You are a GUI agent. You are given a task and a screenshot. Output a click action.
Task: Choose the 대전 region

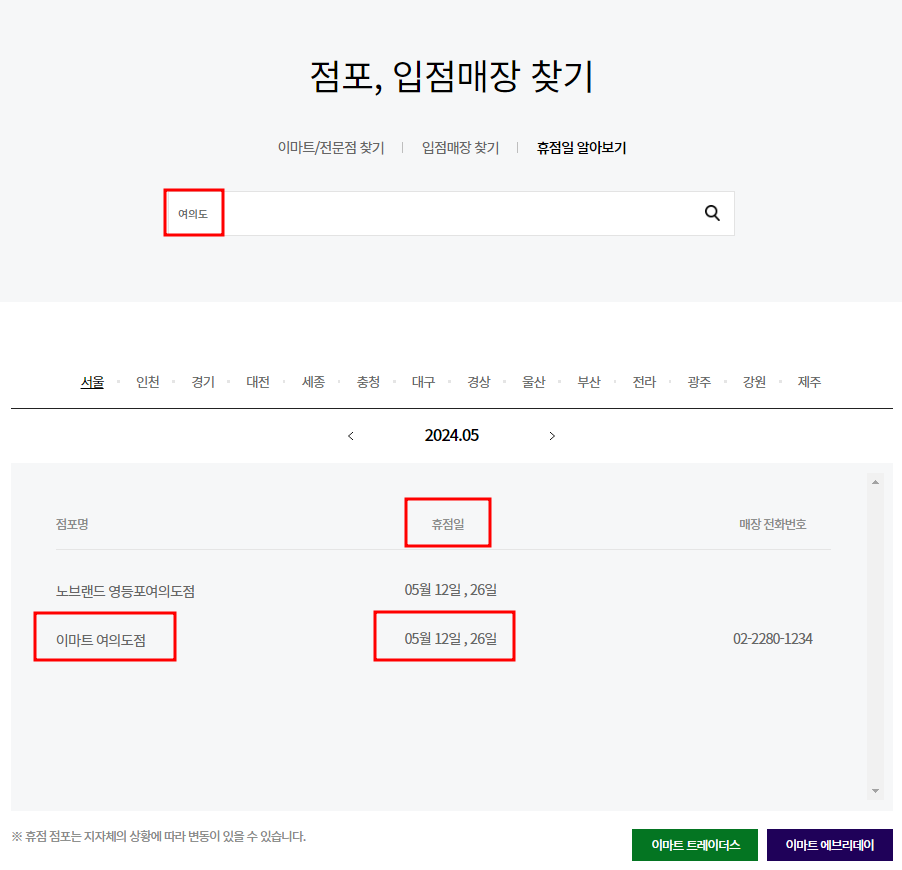point(257,381)
